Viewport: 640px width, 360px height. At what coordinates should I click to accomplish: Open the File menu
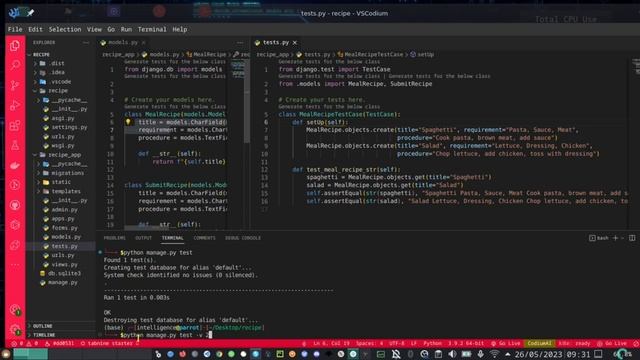pos(15,29)
